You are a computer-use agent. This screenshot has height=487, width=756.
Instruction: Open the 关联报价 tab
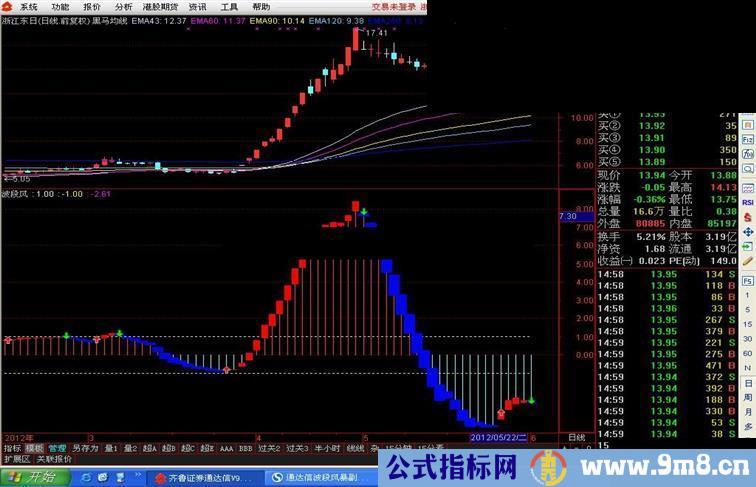[54, 459]
